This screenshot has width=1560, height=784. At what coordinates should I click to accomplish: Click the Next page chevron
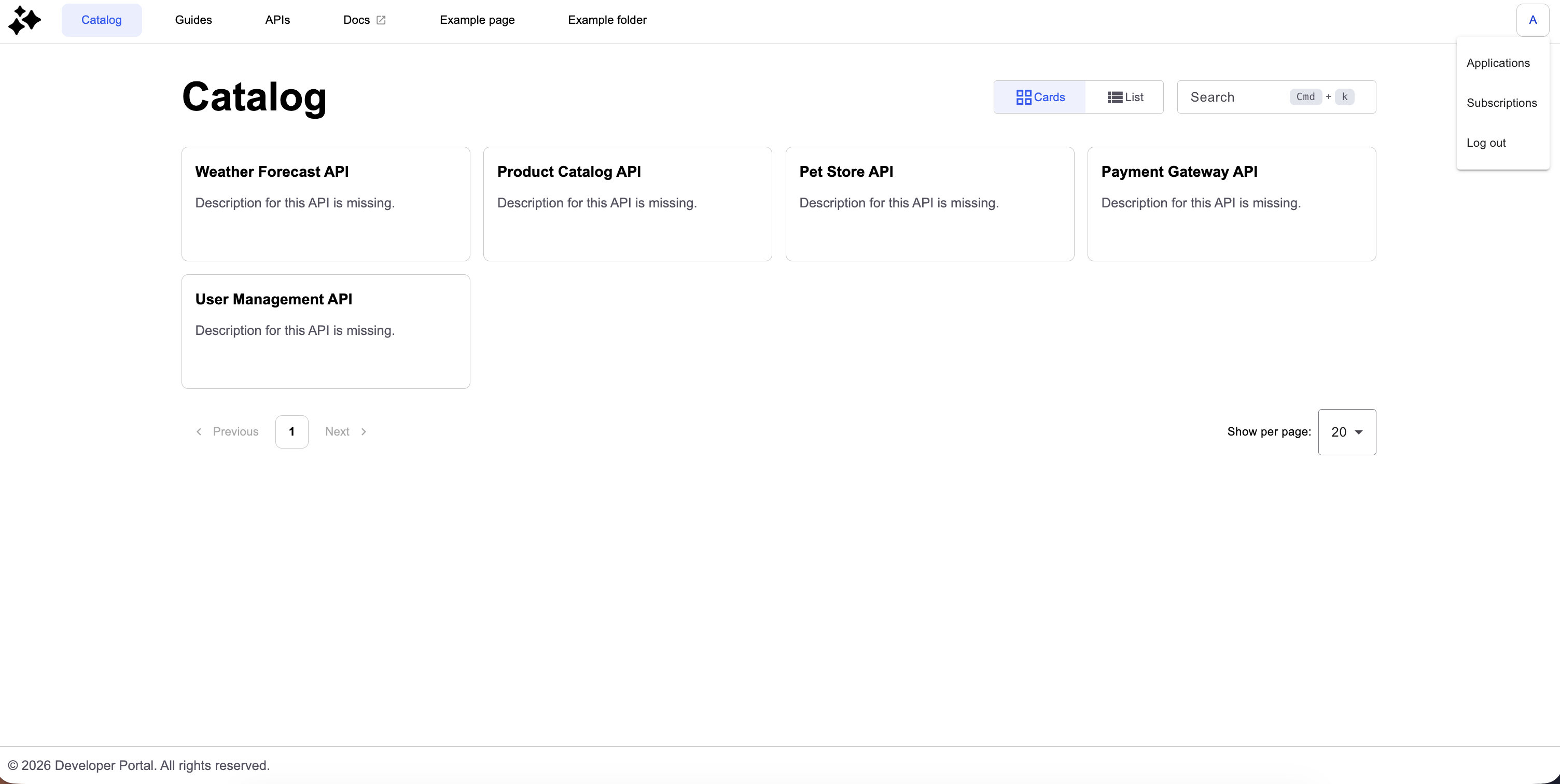(364, 431)
